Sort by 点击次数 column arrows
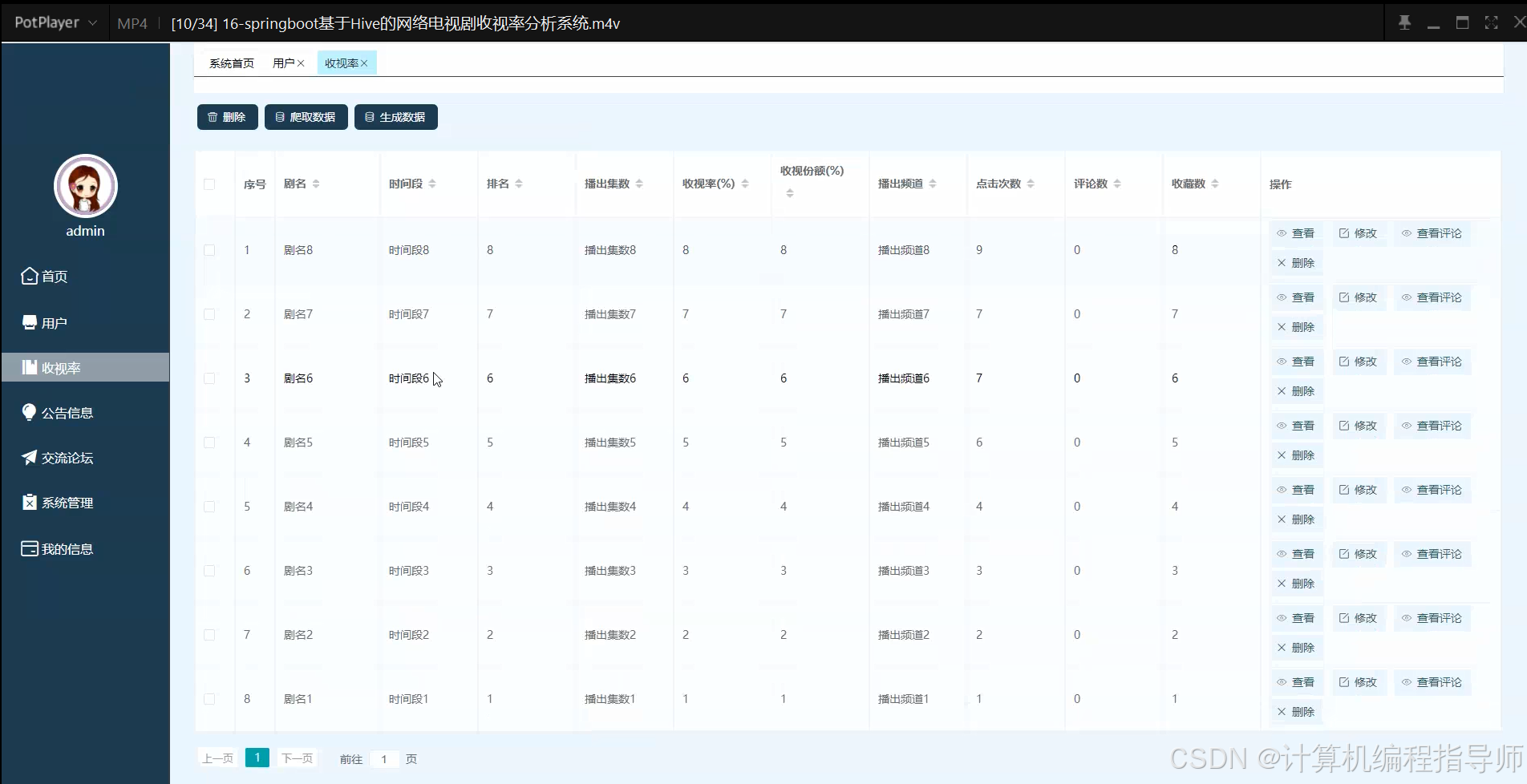 click(x=1031, y=184)
